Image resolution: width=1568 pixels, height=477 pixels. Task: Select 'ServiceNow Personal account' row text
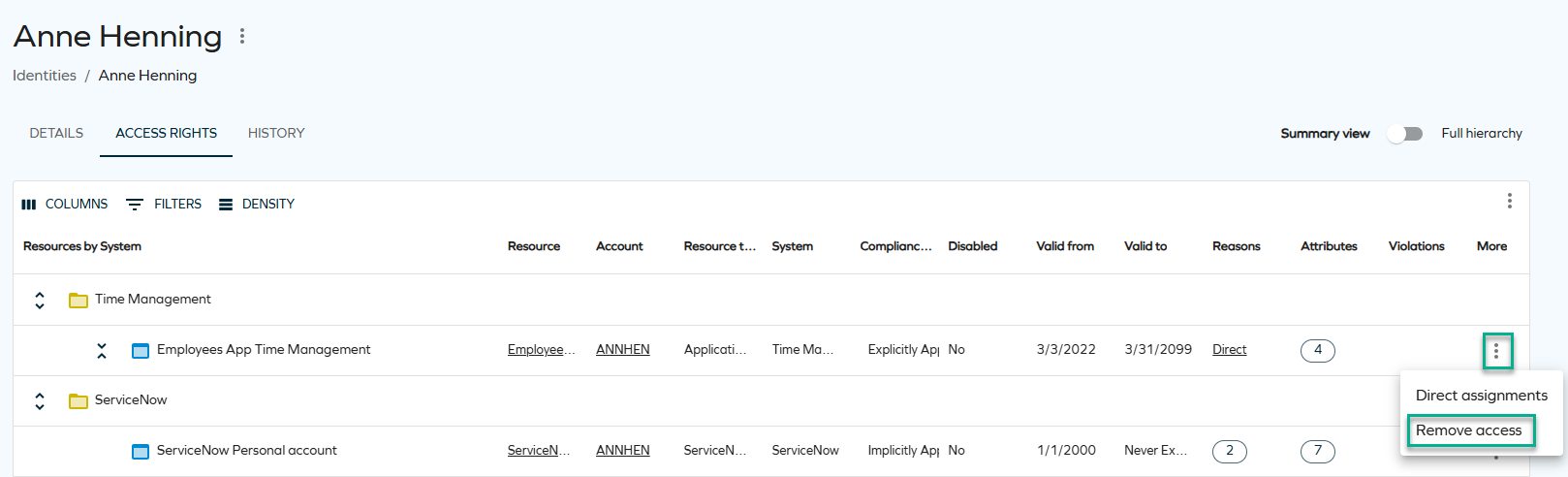[x=247, y=451]
